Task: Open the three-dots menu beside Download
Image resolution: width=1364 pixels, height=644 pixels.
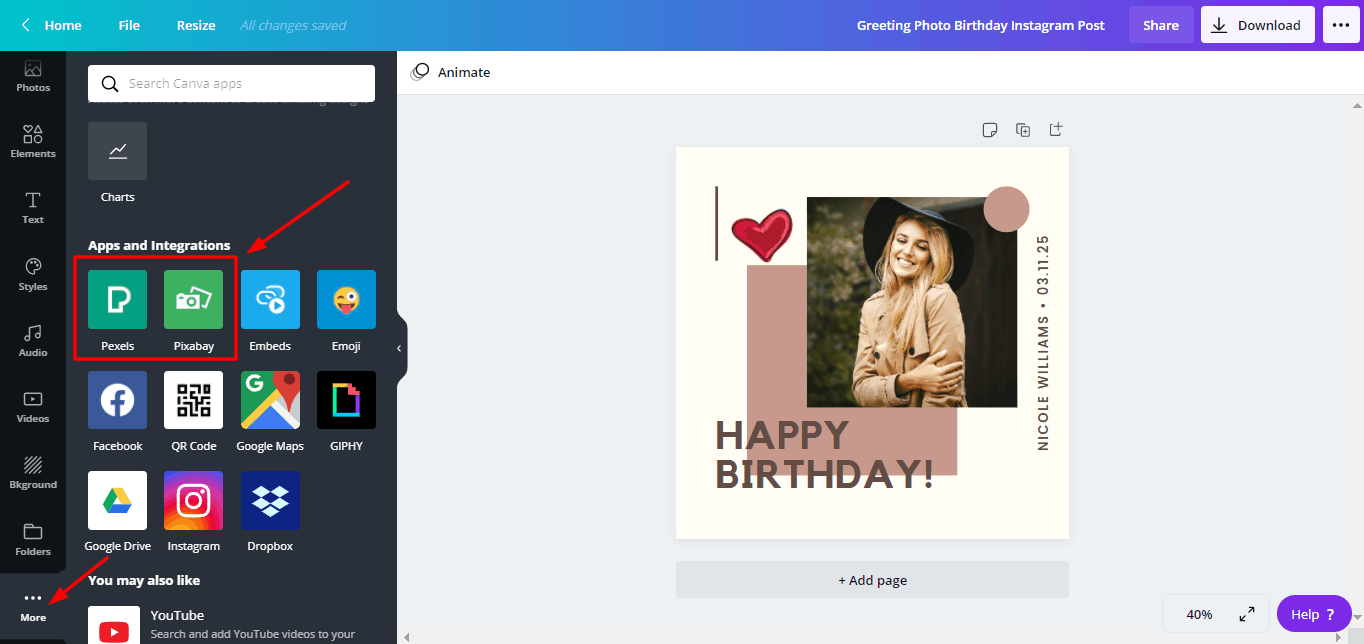Action: tap(1341, 25)
